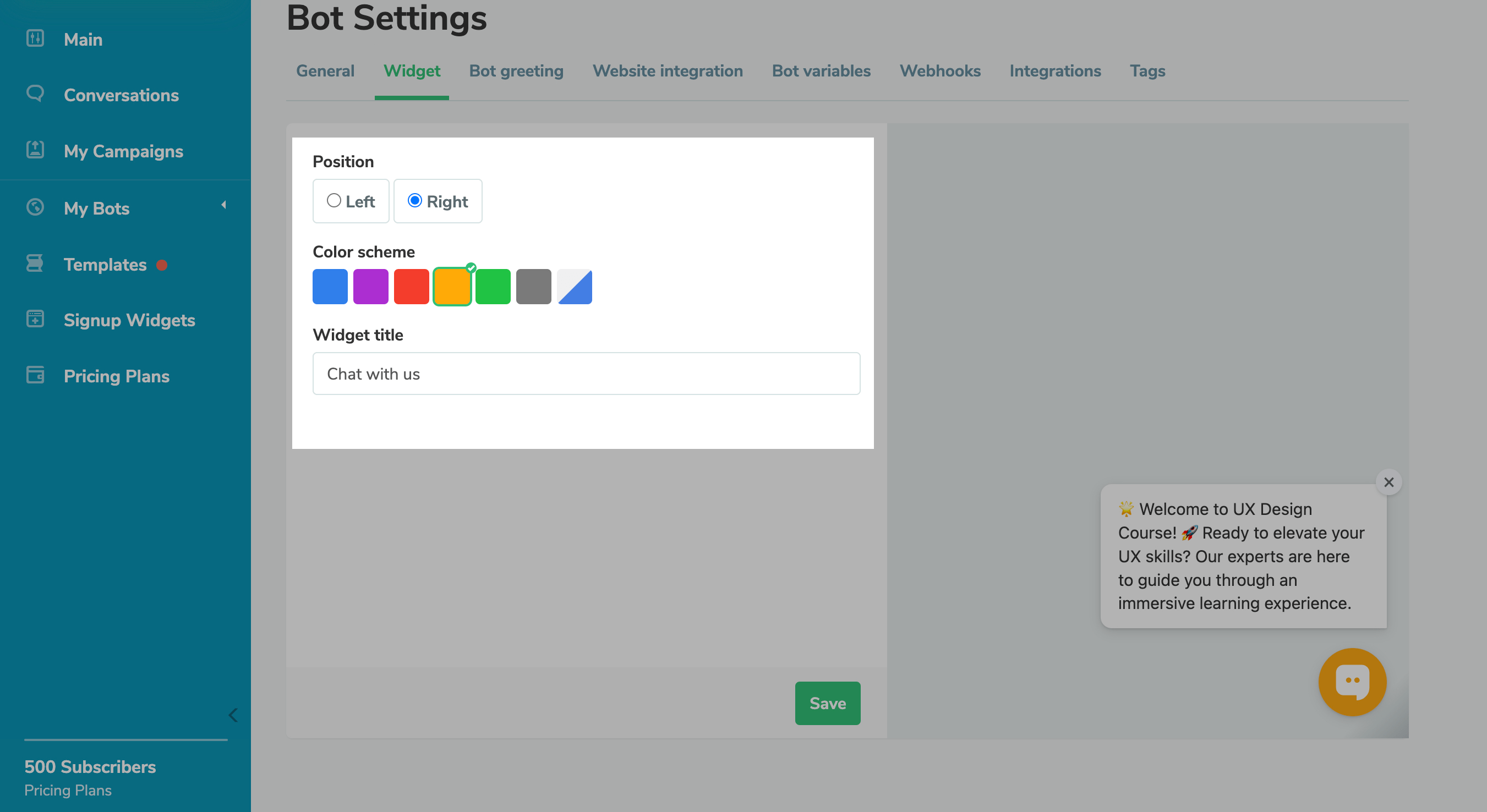Click the My Bots globe icon
Viewport: 1487px width, 812px height.
[x=35, y=207]
